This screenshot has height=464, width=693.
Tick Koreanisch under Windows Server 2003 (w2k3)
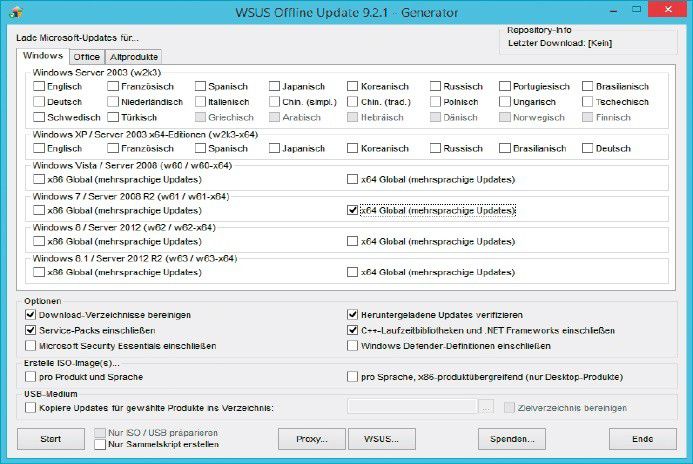(x=352, y=86)
